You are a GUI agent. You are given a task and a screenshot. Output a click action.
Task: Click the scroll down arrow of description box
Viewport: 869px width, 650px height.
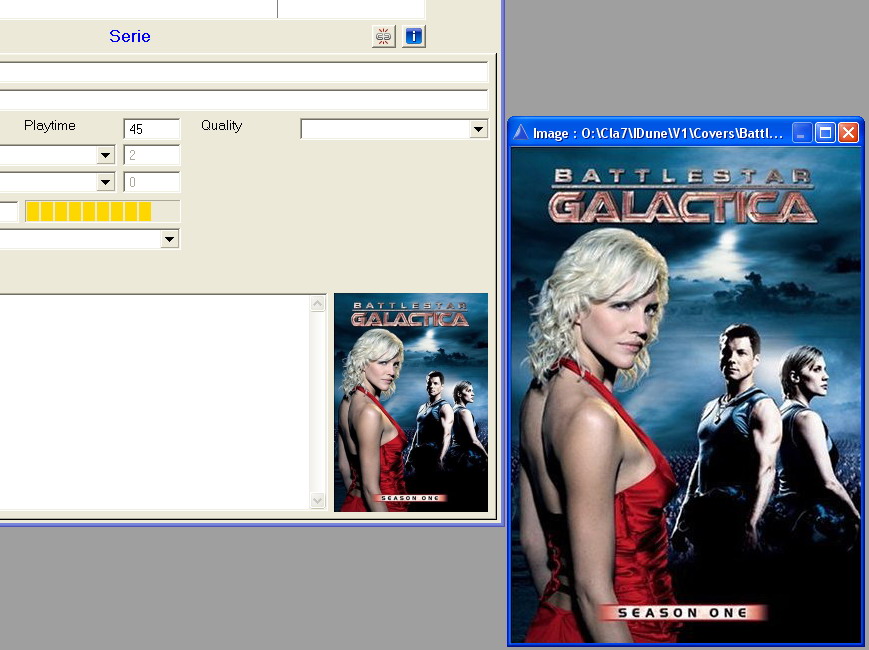point(318,501)
